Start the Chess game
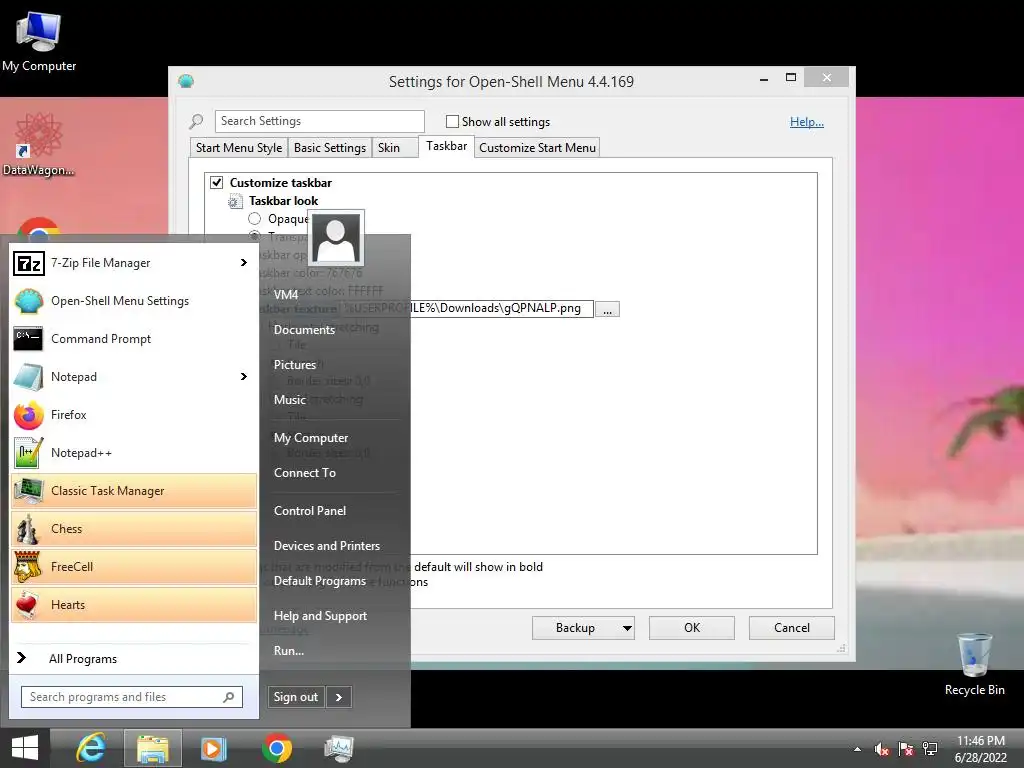This screenshot has height=768, width=1024. [133, 528]
